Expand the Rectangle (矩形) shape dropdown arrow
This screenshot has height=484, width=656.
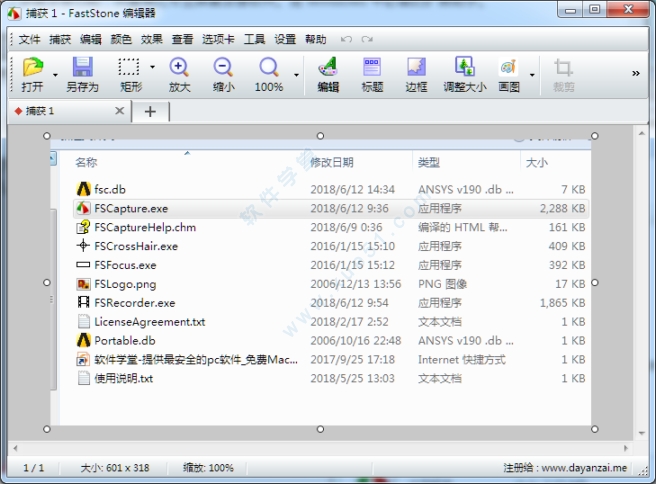(x=152, y=69)
